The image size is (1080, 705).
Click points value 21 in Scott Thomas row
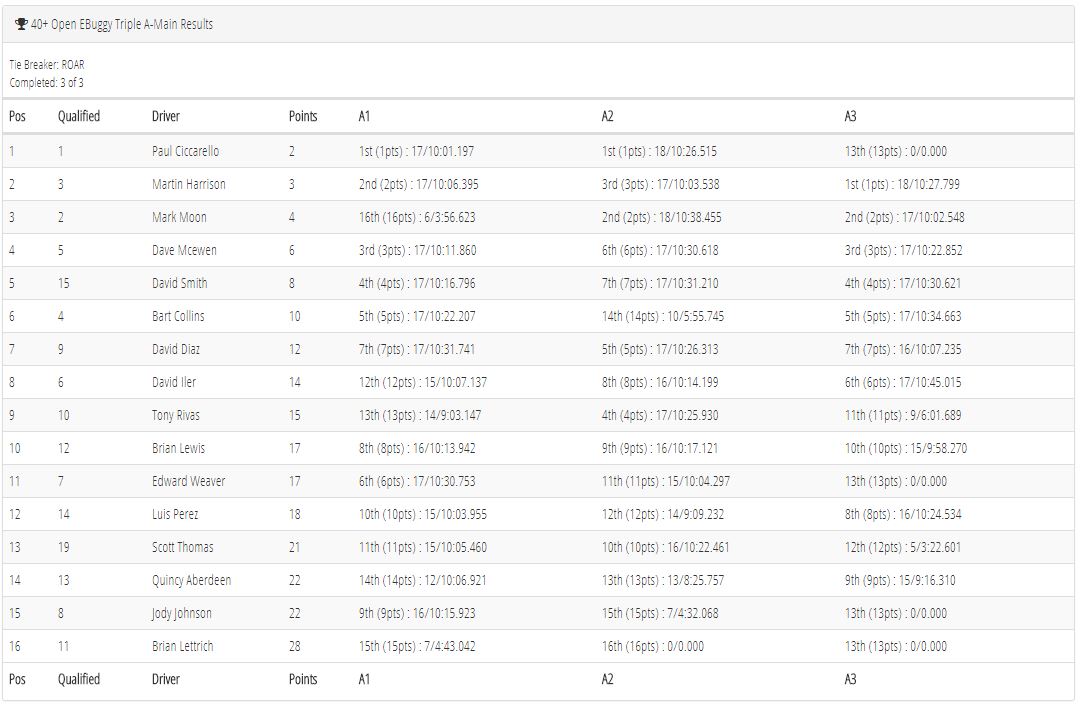[x=295, y=548]
